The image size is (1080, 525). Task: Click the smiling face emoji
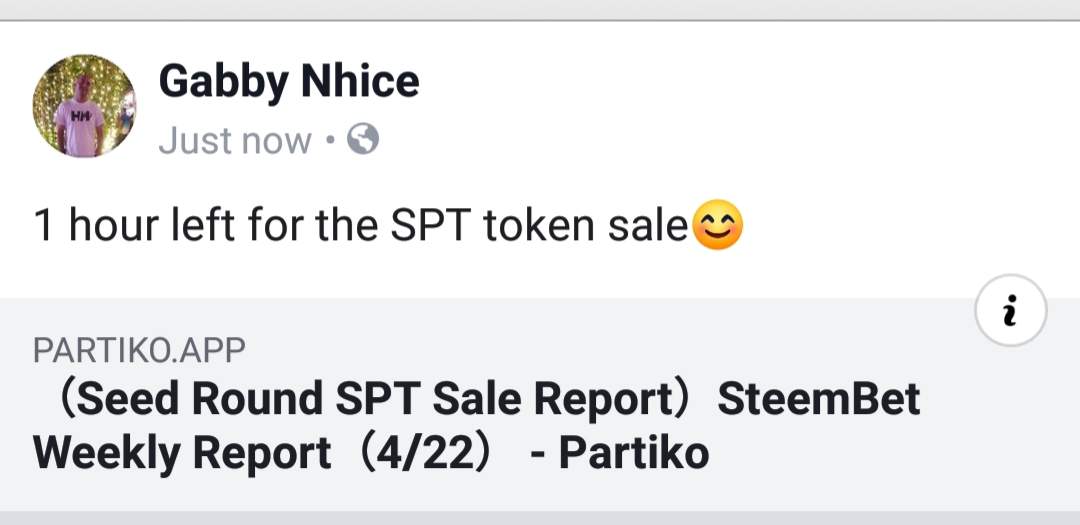click(x=718, y=228)
